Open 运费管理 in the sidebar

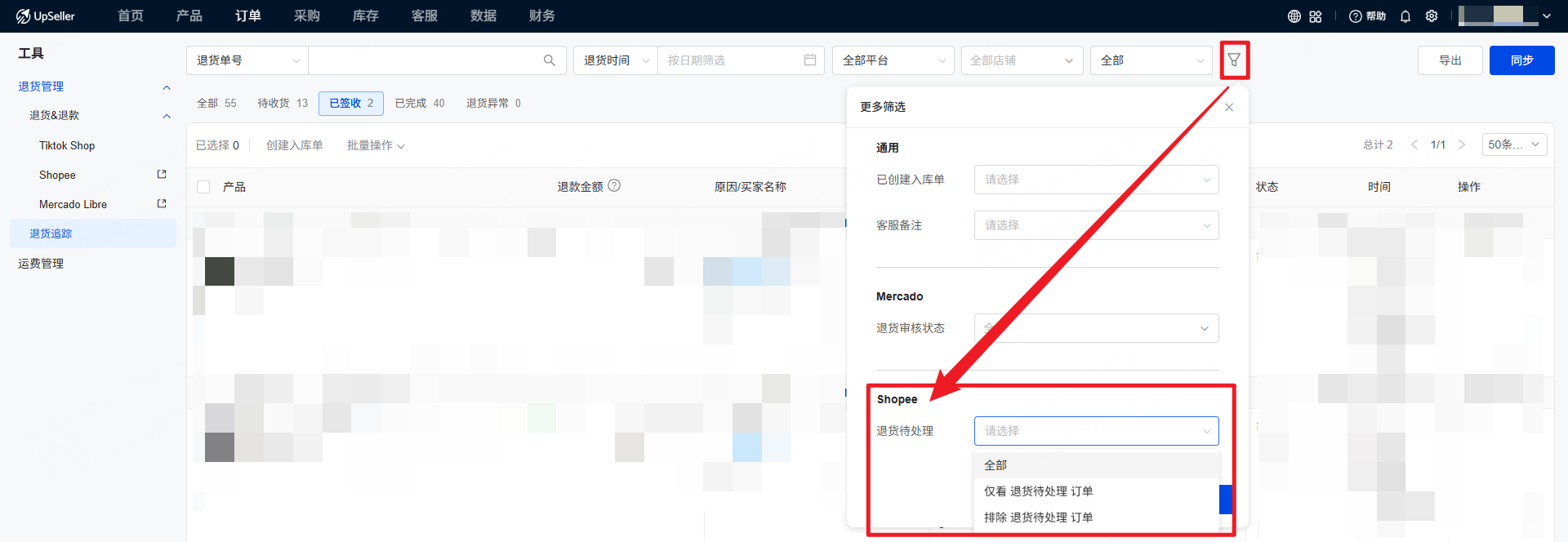[41, 264]
